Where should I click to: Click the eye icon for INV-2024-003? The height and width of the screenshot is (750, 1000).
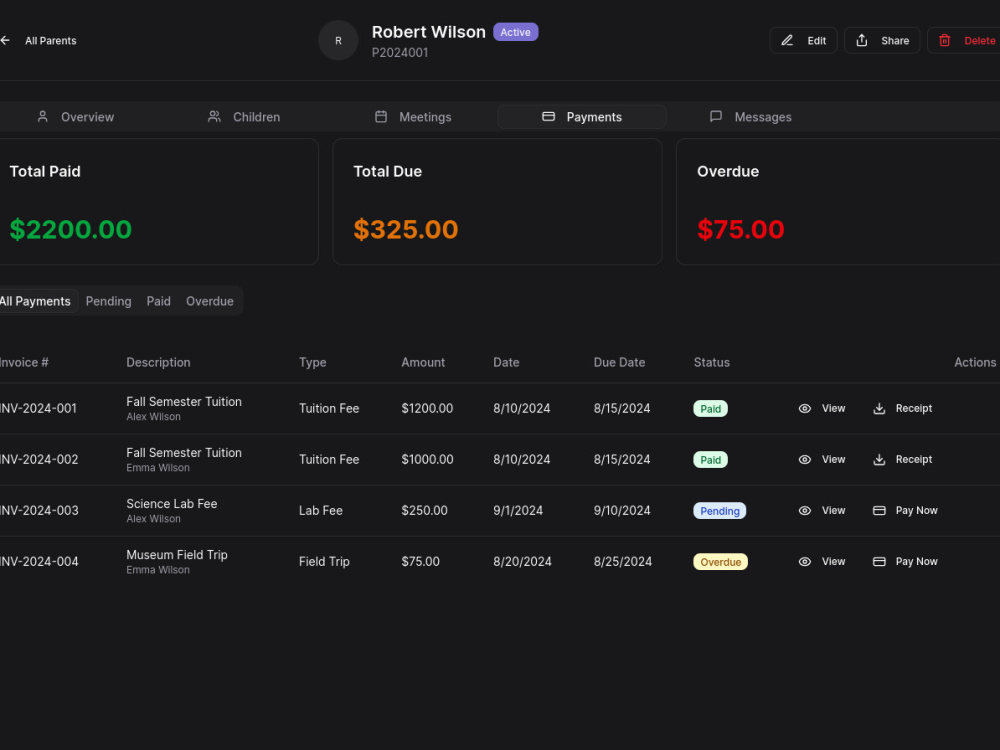pyautogui.click(x=805, y=511)
